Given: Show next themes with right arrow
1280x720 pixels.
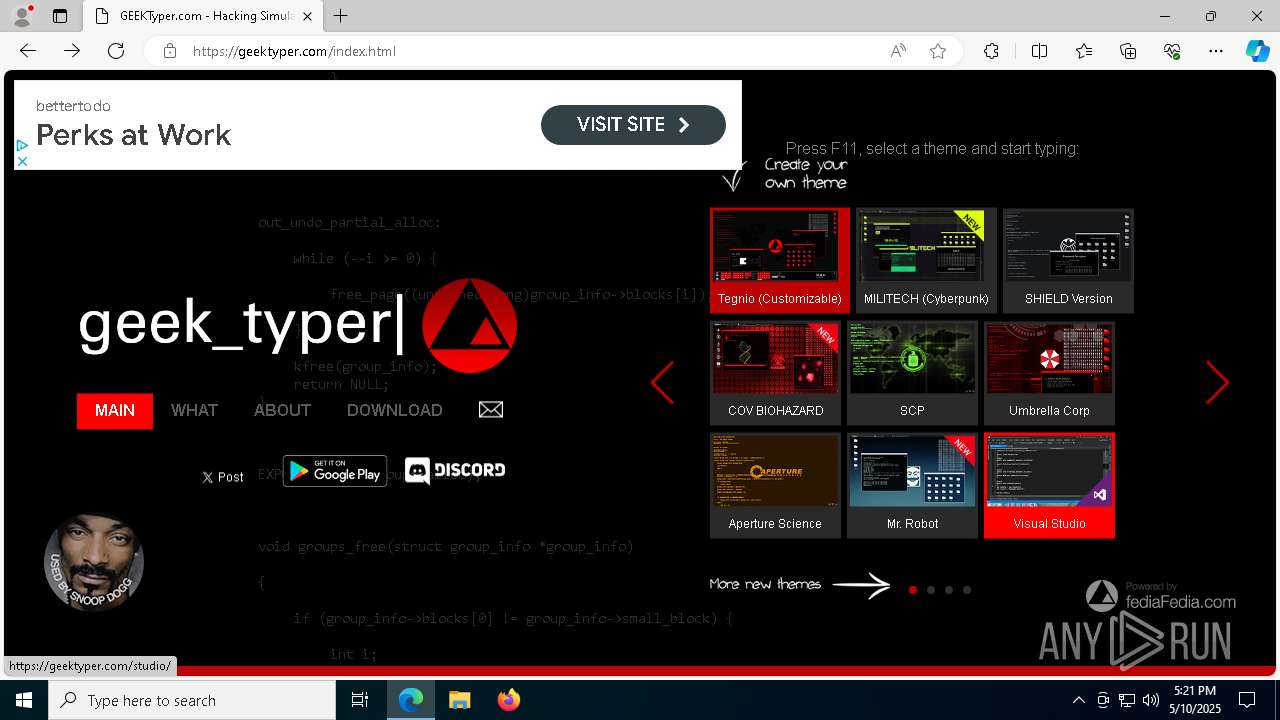Looking at the screenshot, I should click(x=1217, y=382).
